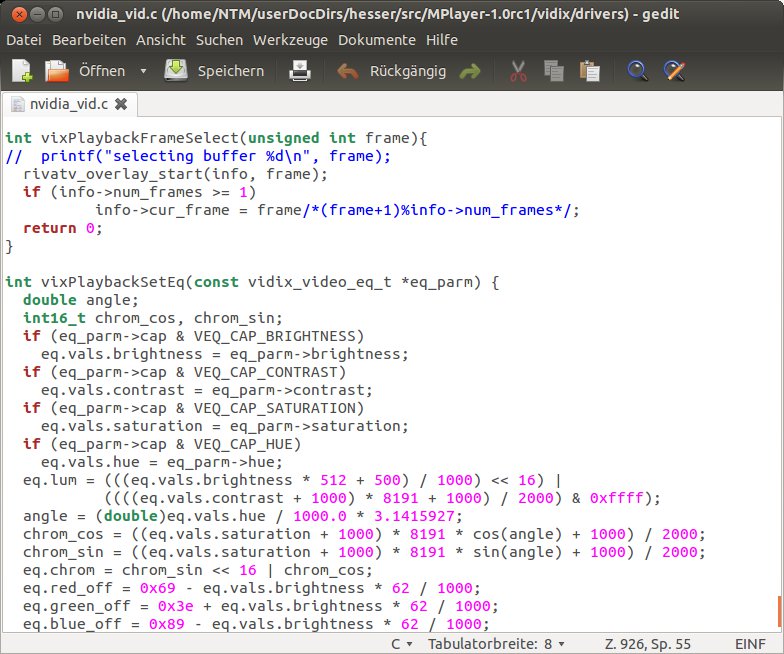Click the window title bar text
The height and width of the screenshot is (654, 784).
coord(378,14)
